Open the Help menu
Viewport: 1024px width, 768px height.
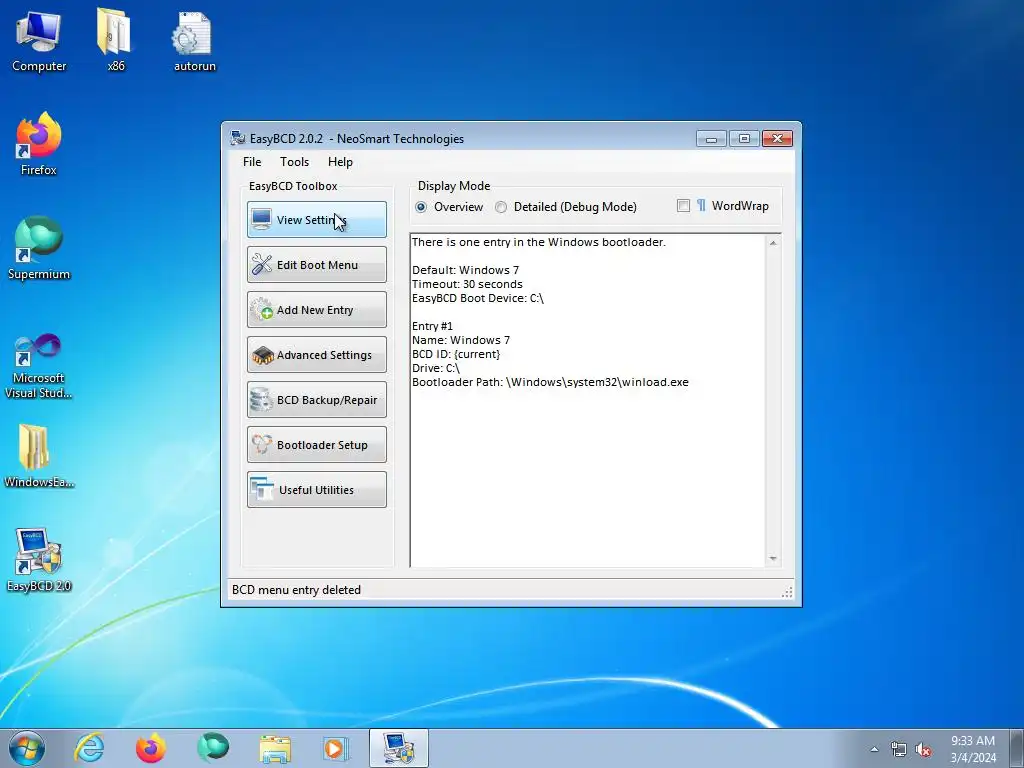point(340,162)
